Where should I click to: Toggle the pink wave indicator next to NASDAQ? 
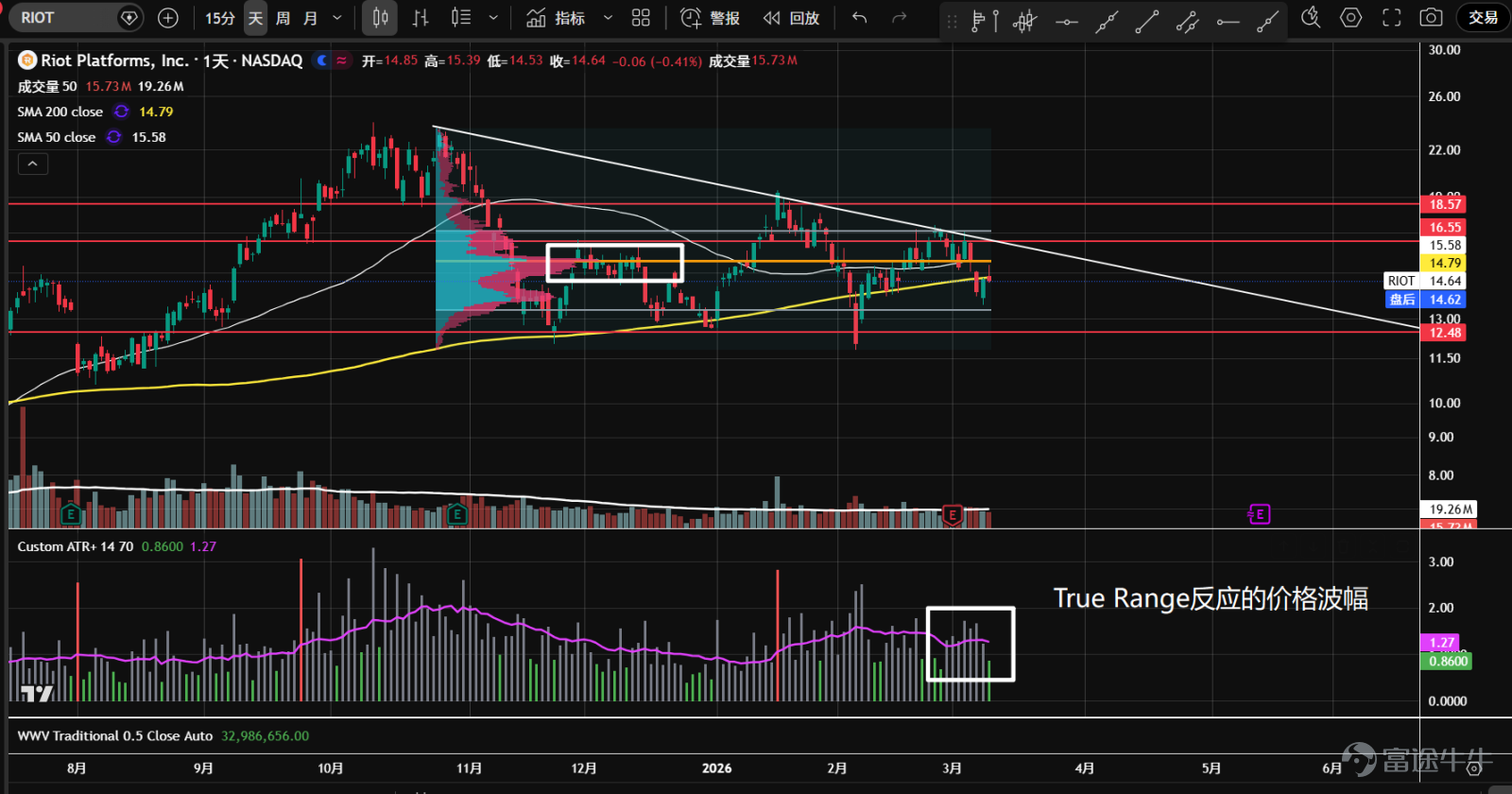(x=341, y=60)
